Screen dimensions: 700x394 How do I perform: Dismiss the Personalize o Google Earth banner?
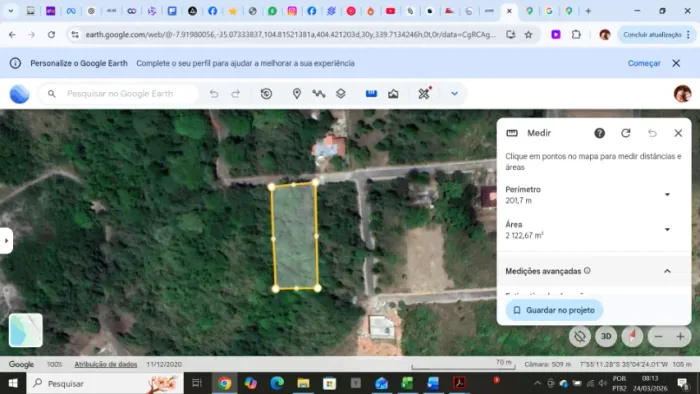coord(676,63)
